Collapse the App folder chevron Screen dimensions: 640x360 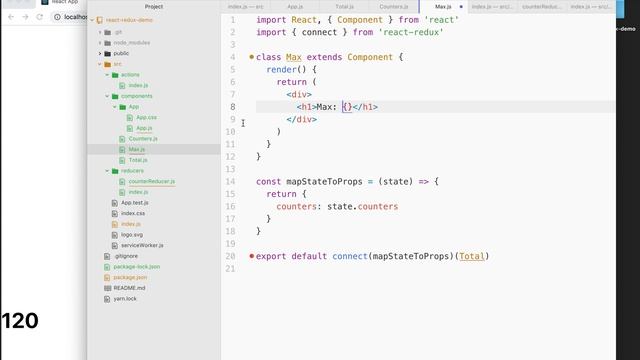coord(115,107)
